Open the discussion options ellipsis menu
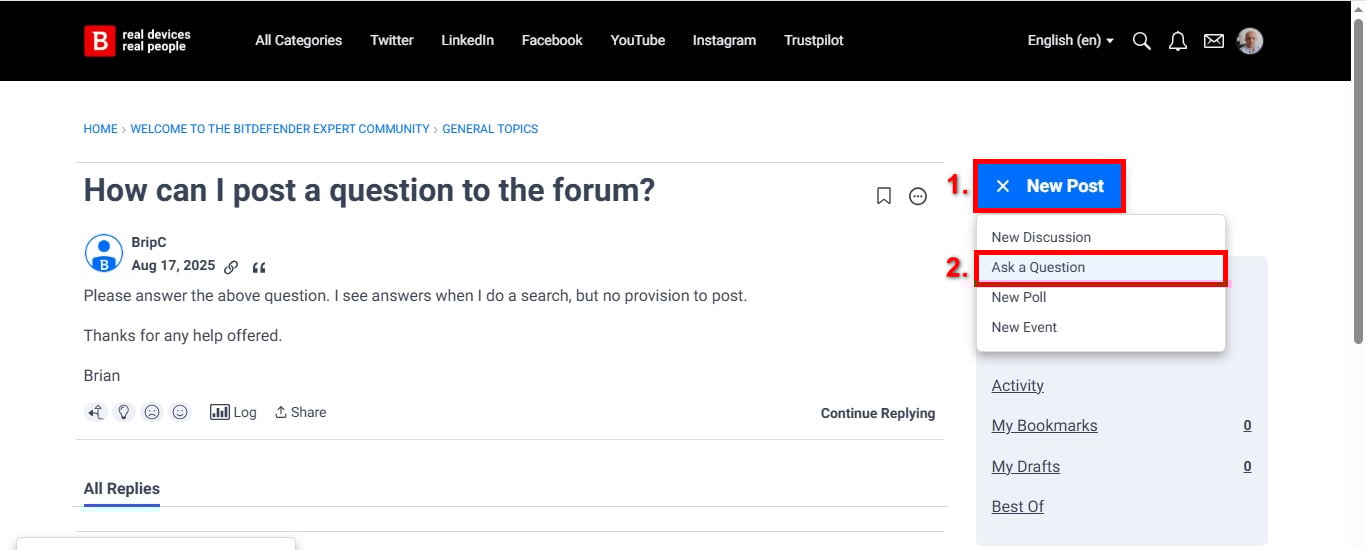This screenshot has width=1366, height=550. [918, 196]
